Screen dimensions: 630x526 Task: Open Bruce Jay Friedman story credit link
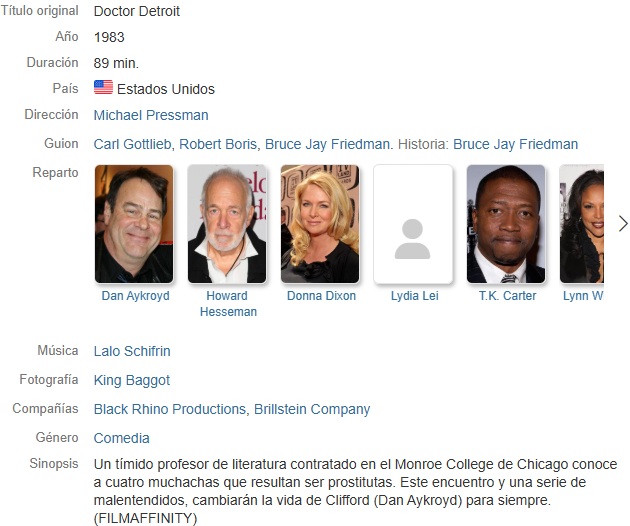click(515, 144)
